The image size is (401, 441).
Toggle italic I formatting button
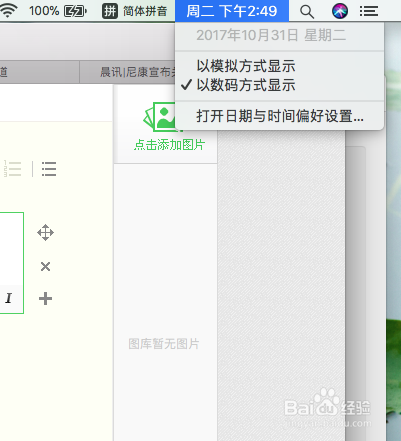(9, 298)
